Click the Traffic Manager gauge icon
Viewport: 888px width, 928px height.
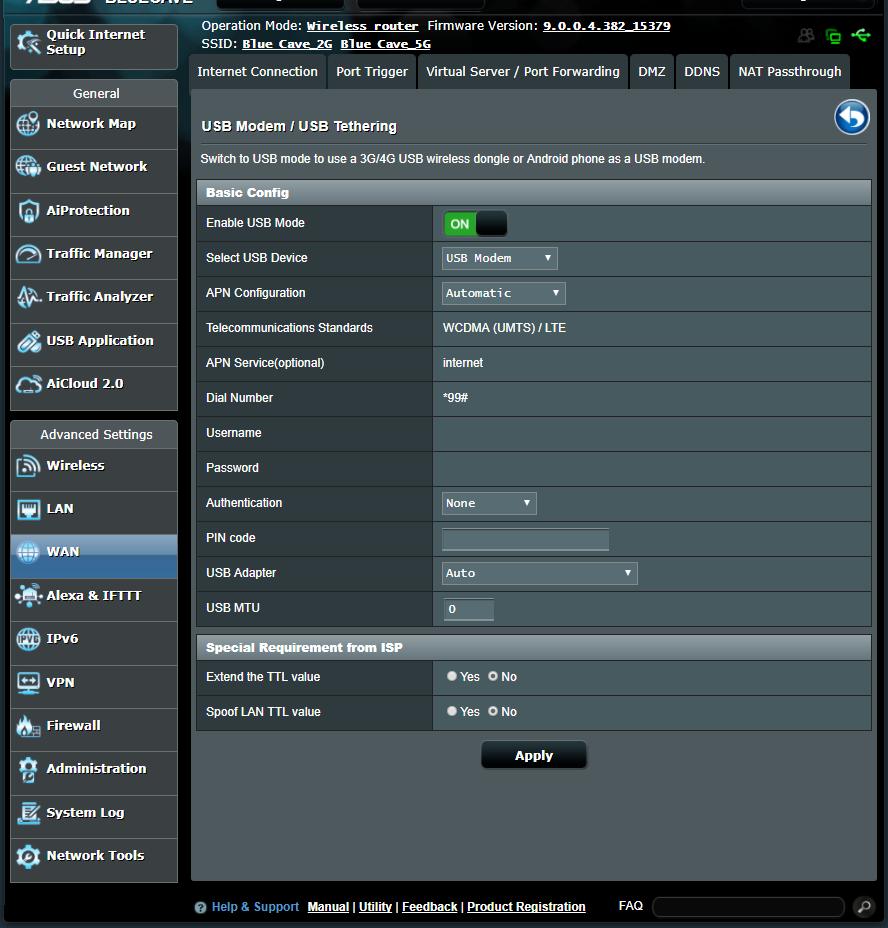[x=28, y=254]
